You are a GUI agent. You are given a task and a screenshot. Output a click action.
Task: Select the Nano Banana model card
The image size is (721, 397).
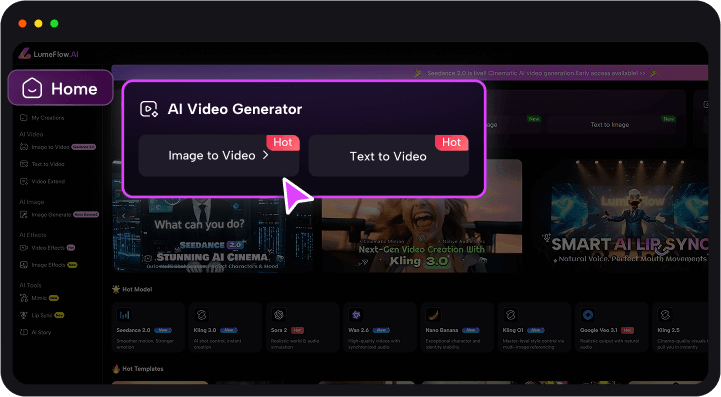[457, 327]
